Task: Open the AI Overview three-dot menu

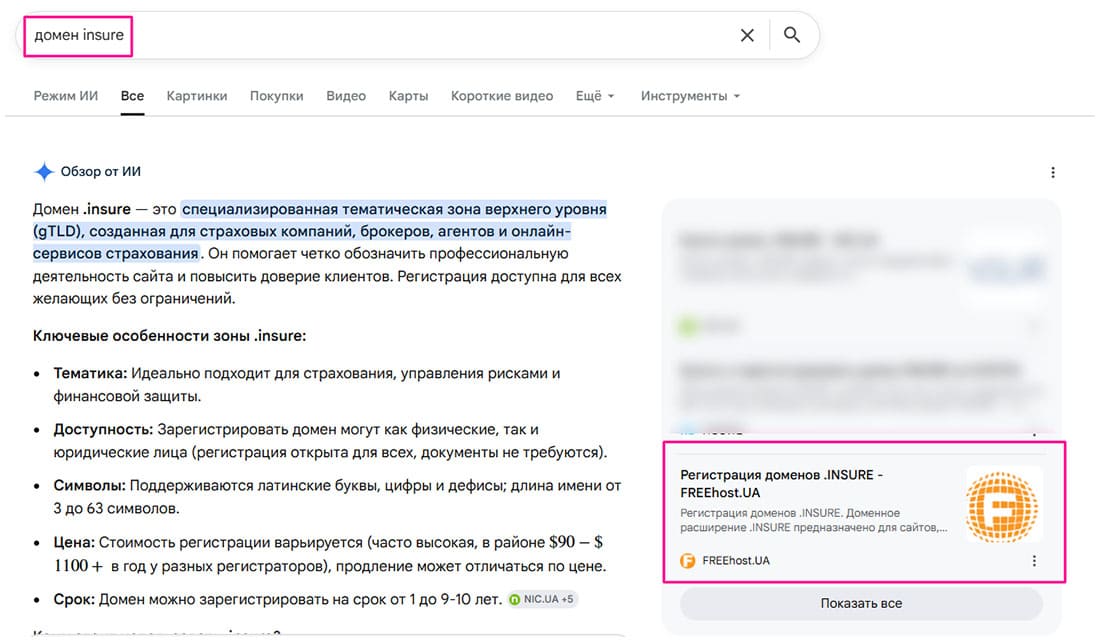Action: [1052, 172]
